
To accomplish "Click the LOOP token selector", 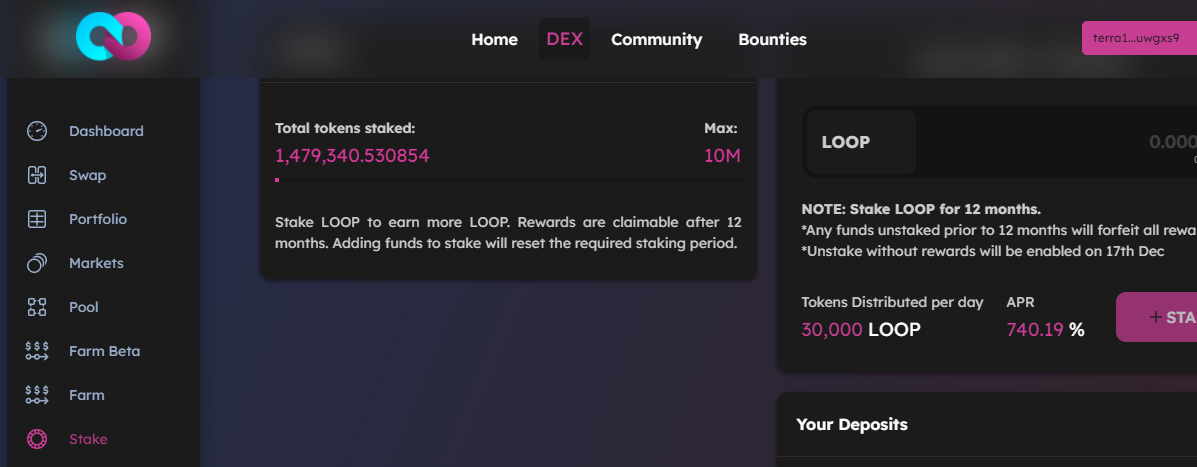I will click(x=860, y=142).
